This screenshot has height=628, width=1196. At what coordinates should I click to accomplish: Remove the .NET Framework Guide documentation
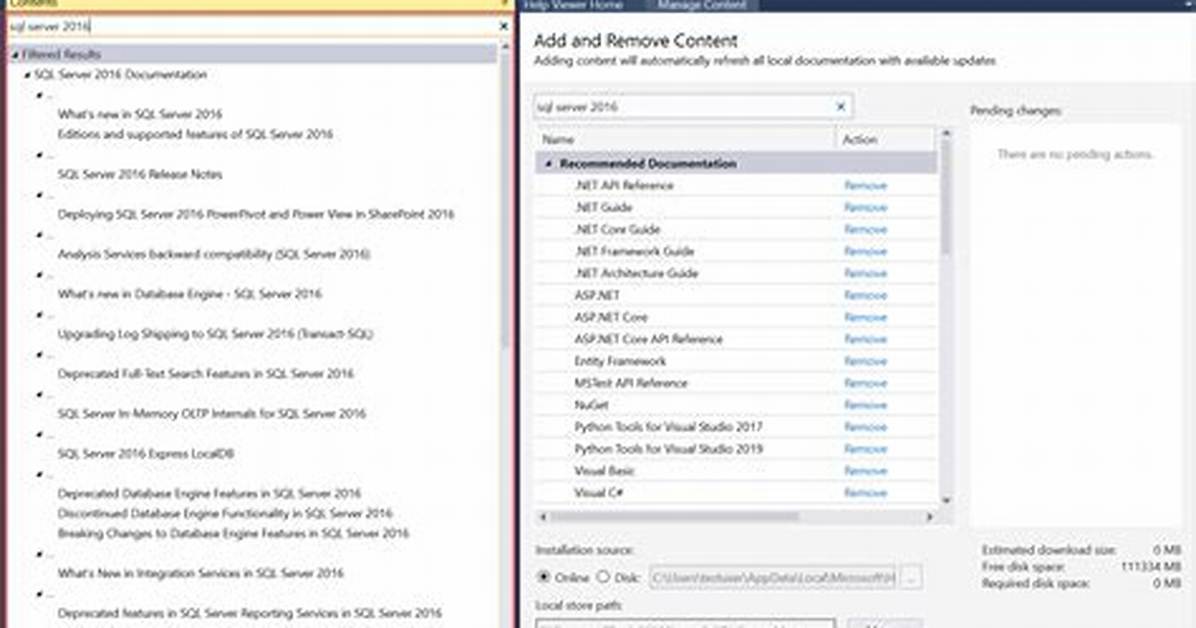pos(865,252)
